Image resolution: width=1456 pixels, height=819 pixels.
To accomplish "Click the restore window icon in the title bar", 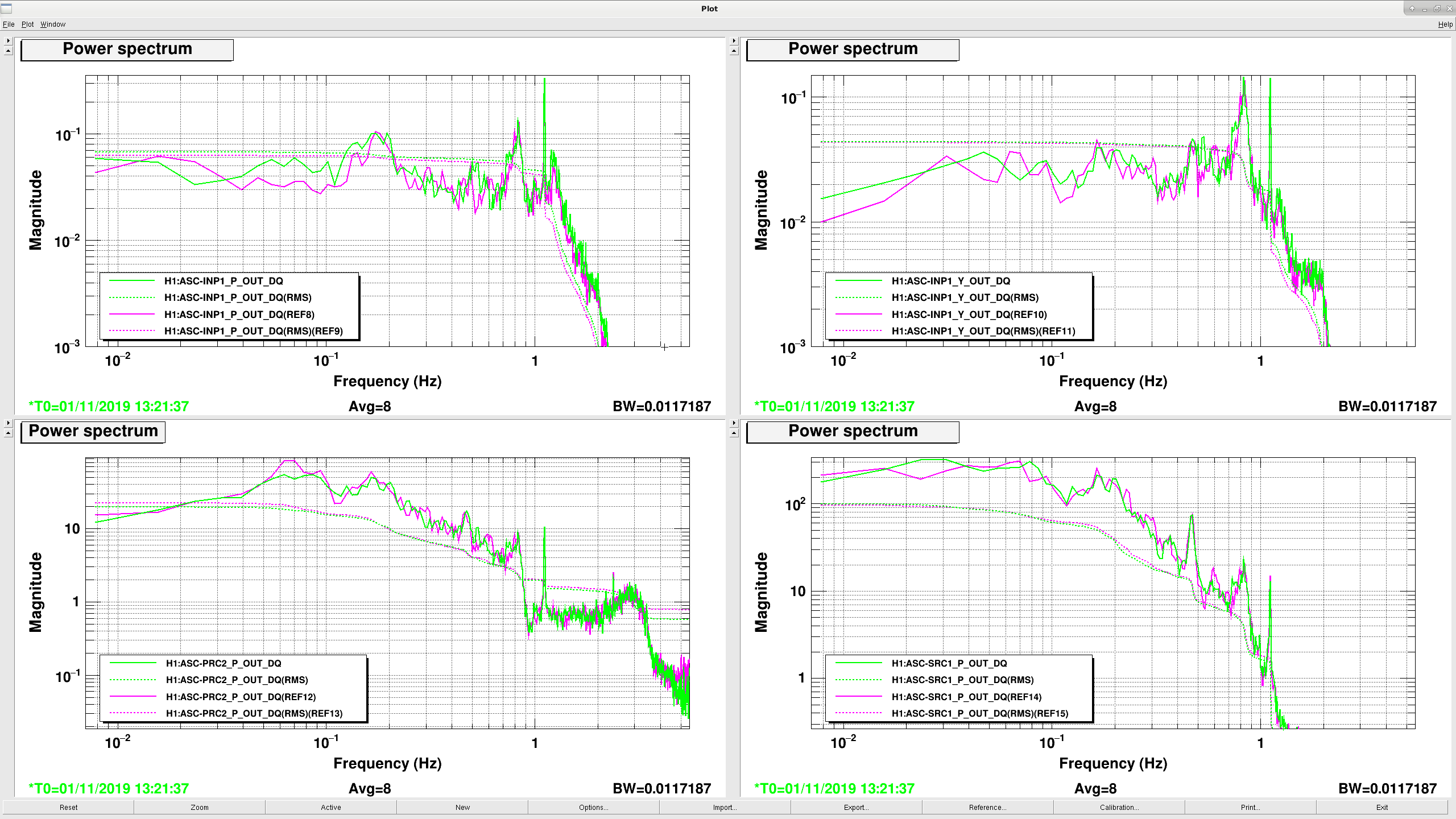I will click(x=1437, y=9).
